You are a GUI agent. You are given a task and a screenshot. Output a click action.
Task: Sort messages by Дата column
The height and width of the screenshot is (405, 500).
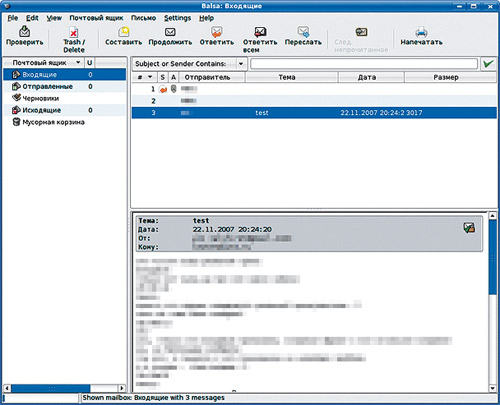point(371,77)
